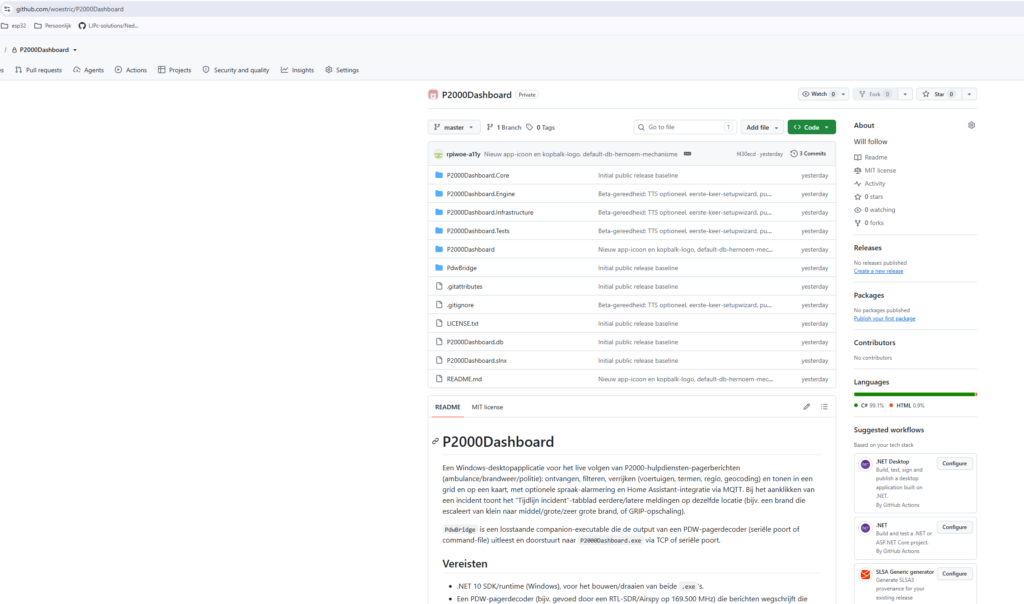1024x604 pixels.
Task: Click the LICENSE.txt file icon
Action: (439, 323)
